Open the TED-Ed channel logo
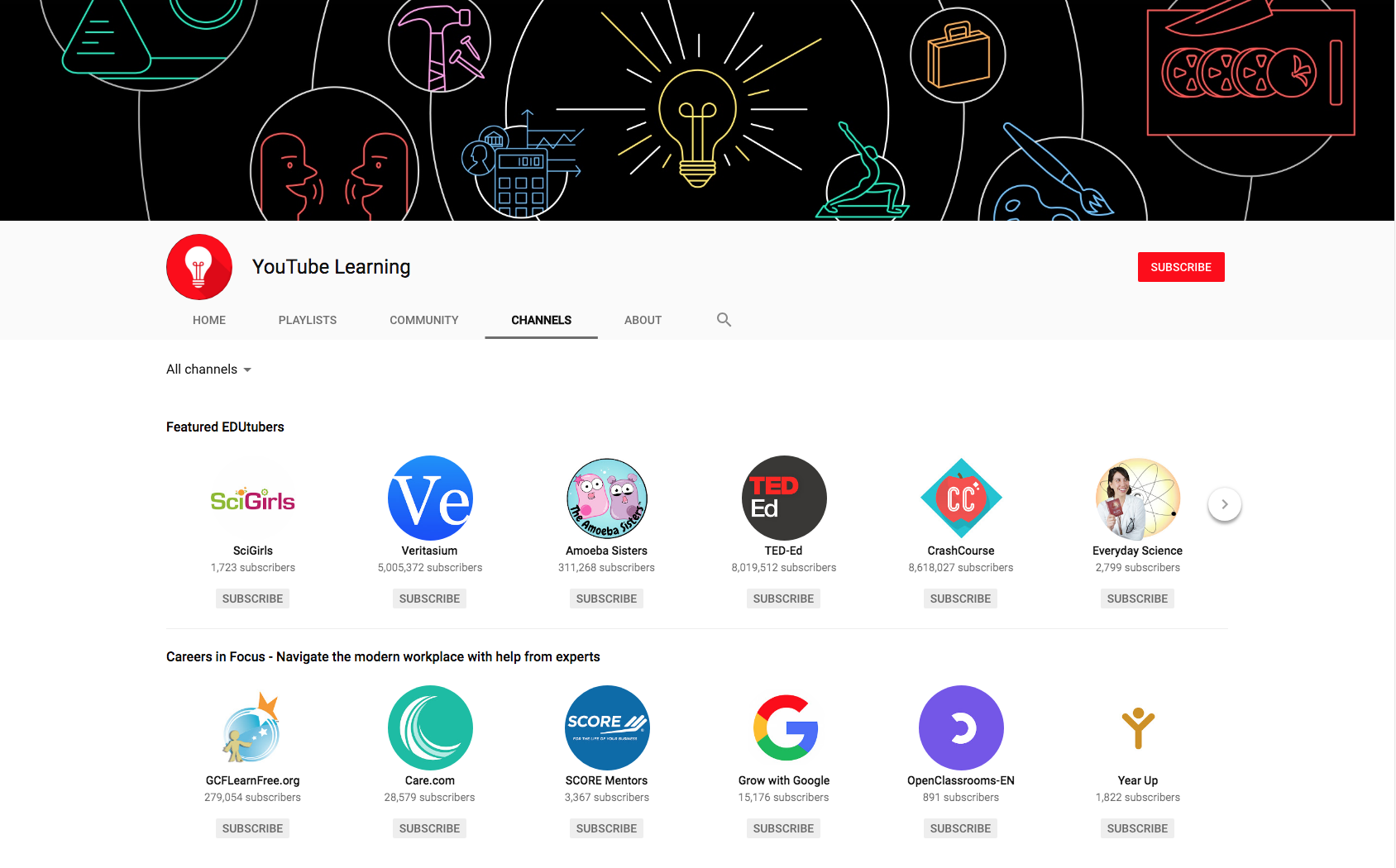1396x868 pixels. point(784,498)
